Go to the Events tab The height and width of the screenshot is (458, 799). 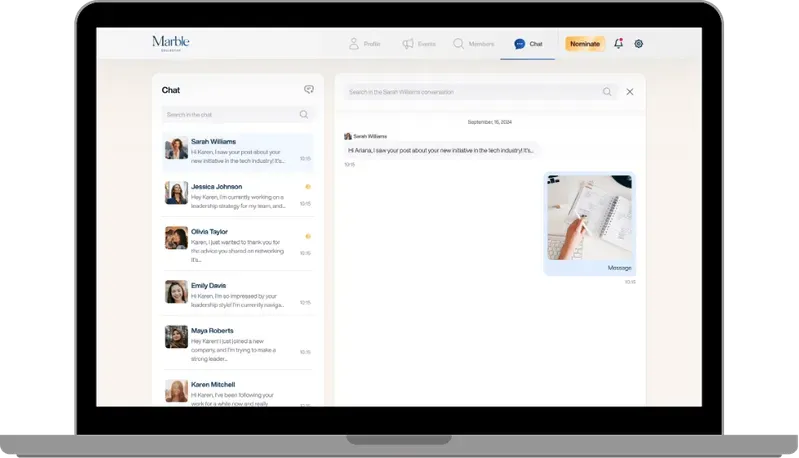click(x=419, y=44)
